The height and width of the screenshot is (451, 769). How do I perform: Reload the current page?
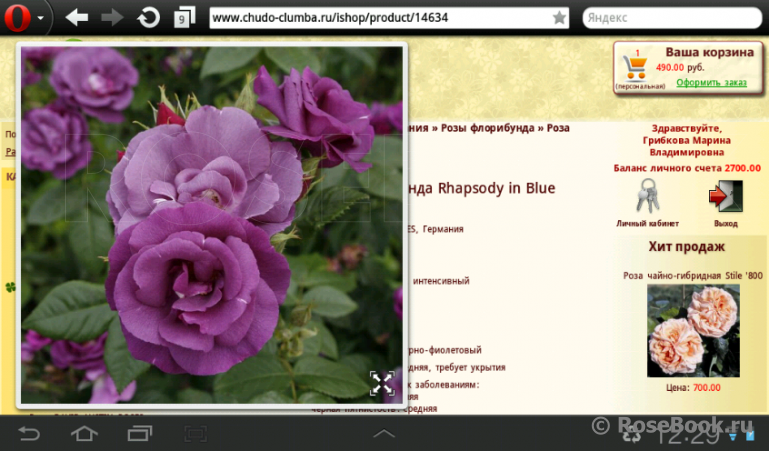click(148, 18)
